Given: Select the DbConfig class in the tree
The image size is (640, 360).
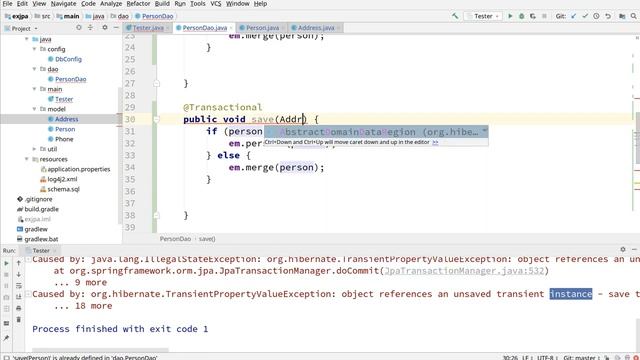Looking at the screenshot, I should click(68, 59).
